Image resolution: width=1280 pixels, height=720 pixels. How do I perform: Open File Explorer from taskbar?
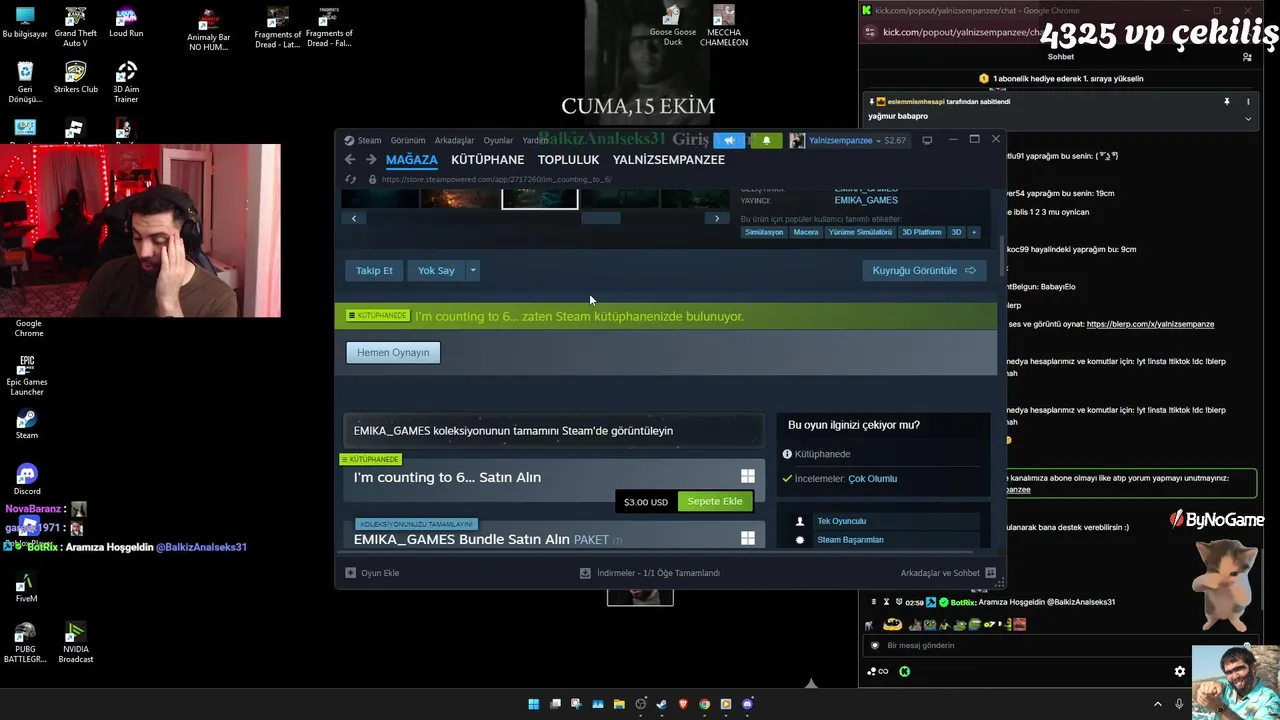pyautogui.click(x=619, y=704)
